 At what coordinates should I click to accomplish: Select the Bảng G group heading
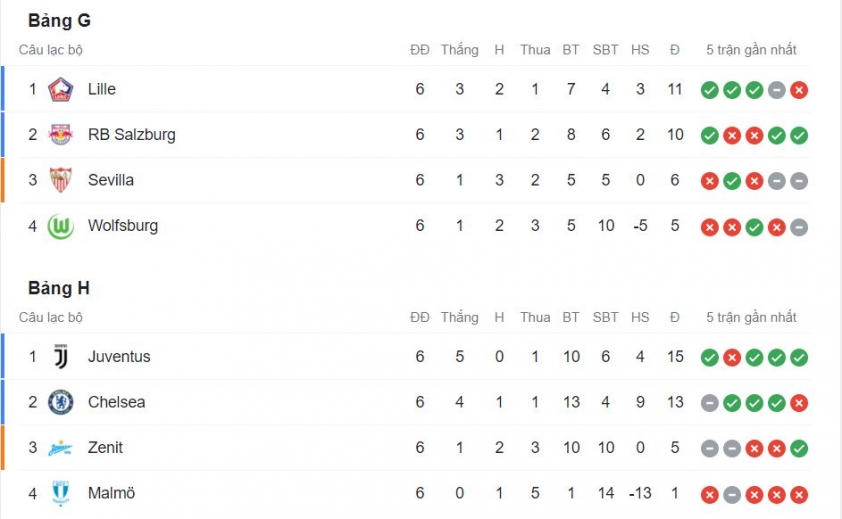click(x=60, y=21)
